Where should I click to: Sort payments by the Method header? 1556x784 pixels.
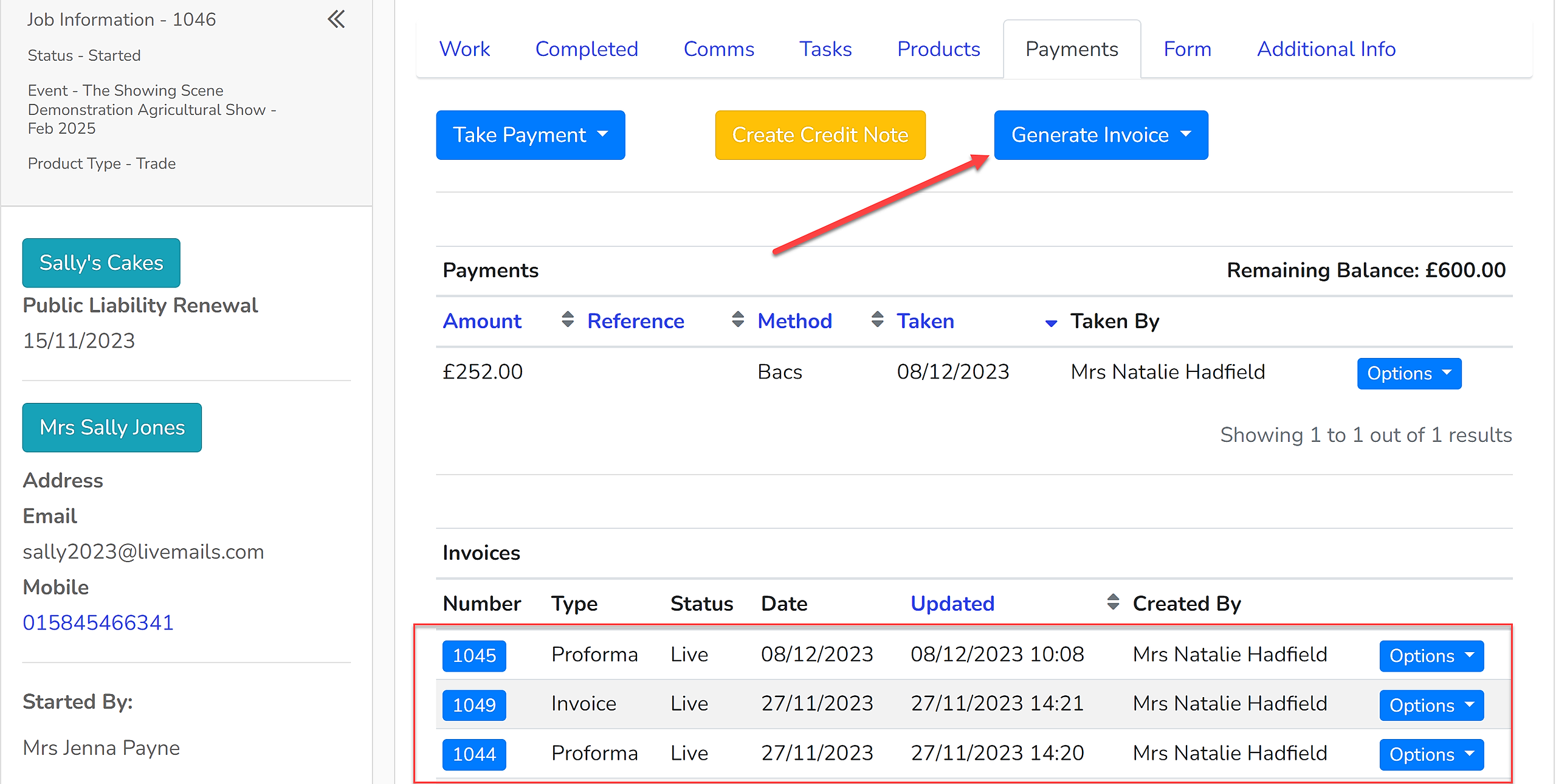794,320
